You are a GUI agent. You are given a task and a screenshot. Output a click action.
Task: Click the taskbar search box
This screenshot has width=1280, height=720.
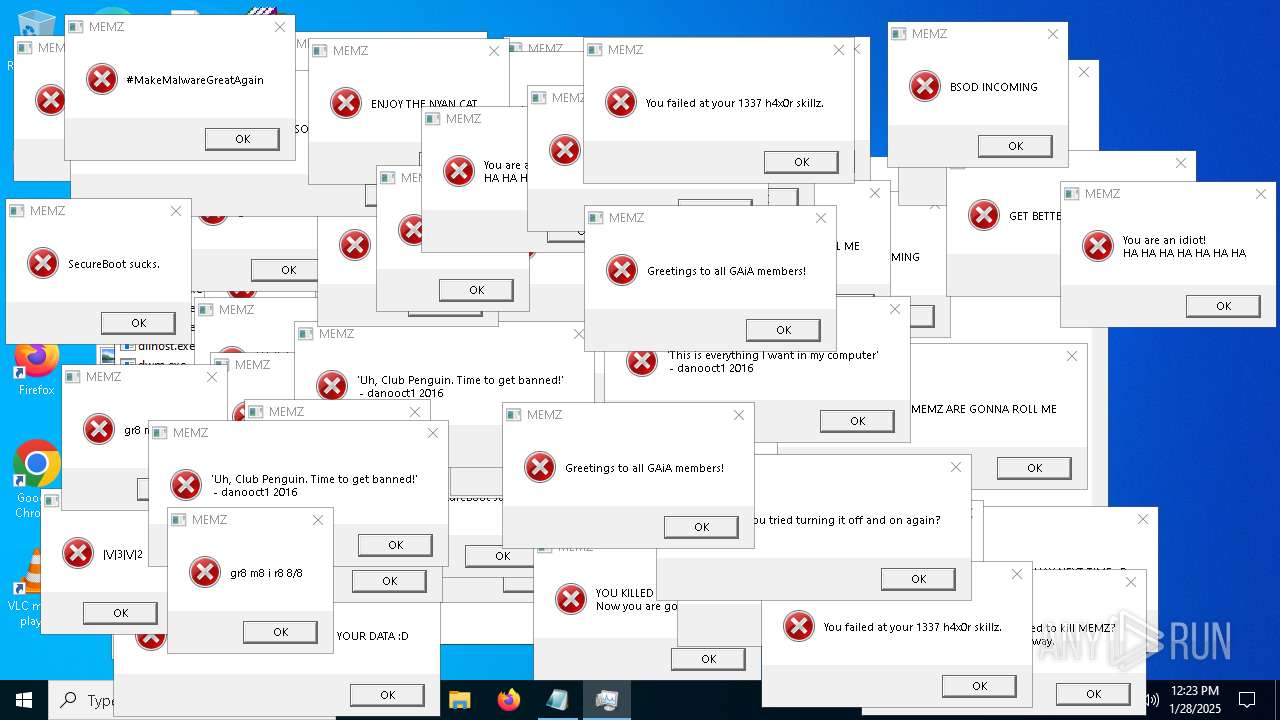coord(82,700)
